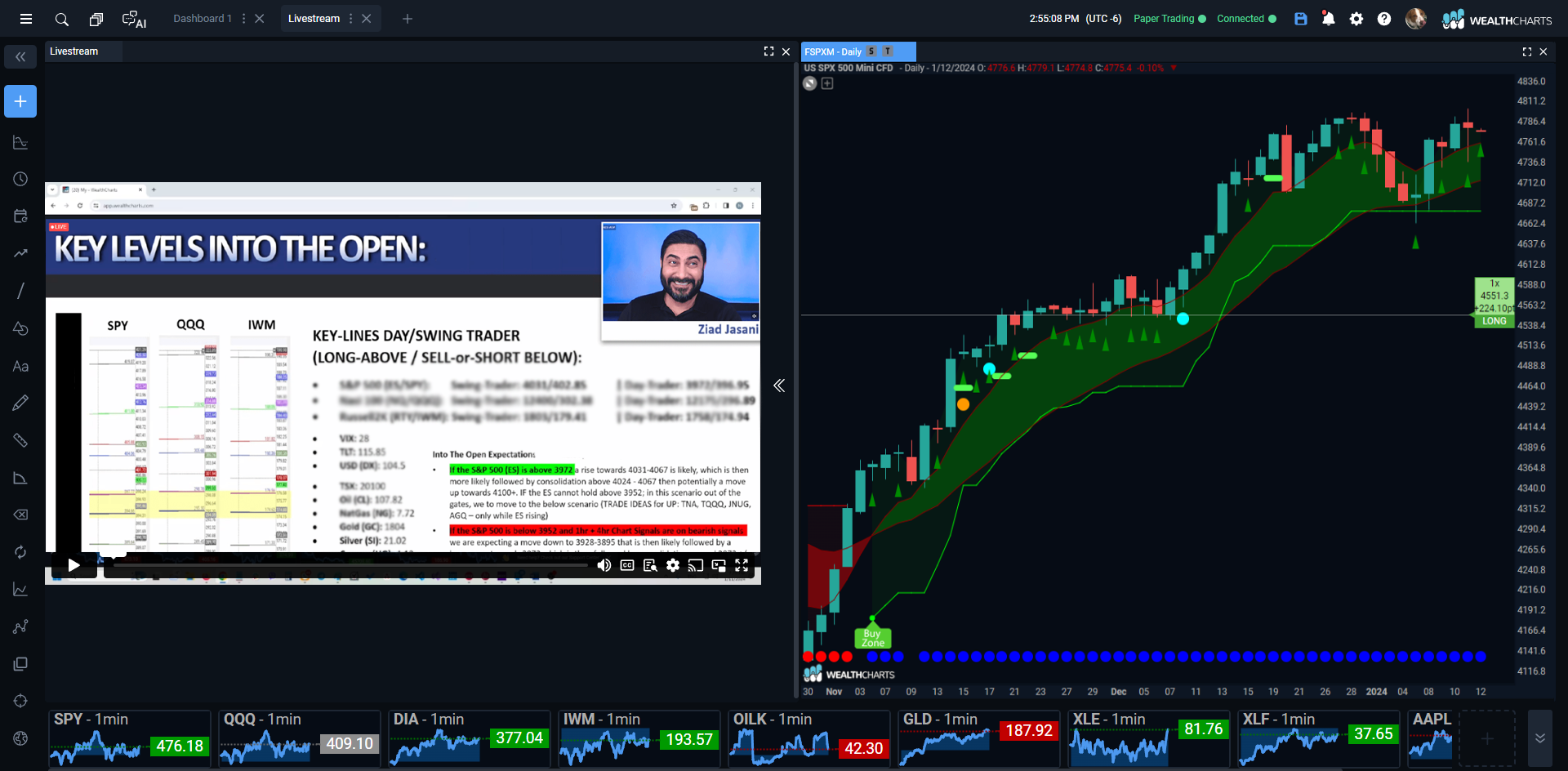Open the notifications bell
The image size is (1568, 771).
click(1329, 19)
